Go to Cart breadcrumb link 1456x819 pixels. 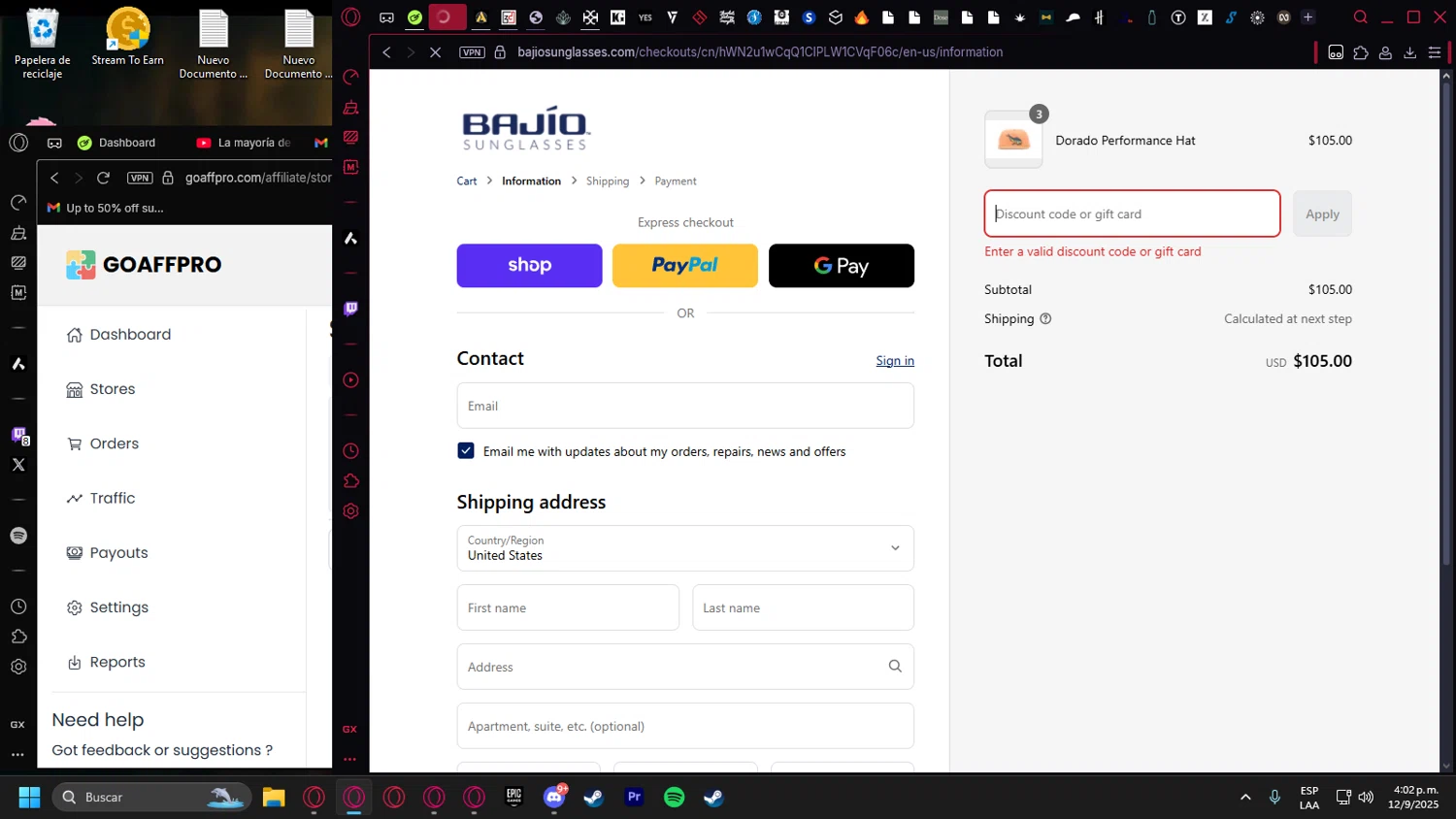pyautogui.click(x=467, y=181)
